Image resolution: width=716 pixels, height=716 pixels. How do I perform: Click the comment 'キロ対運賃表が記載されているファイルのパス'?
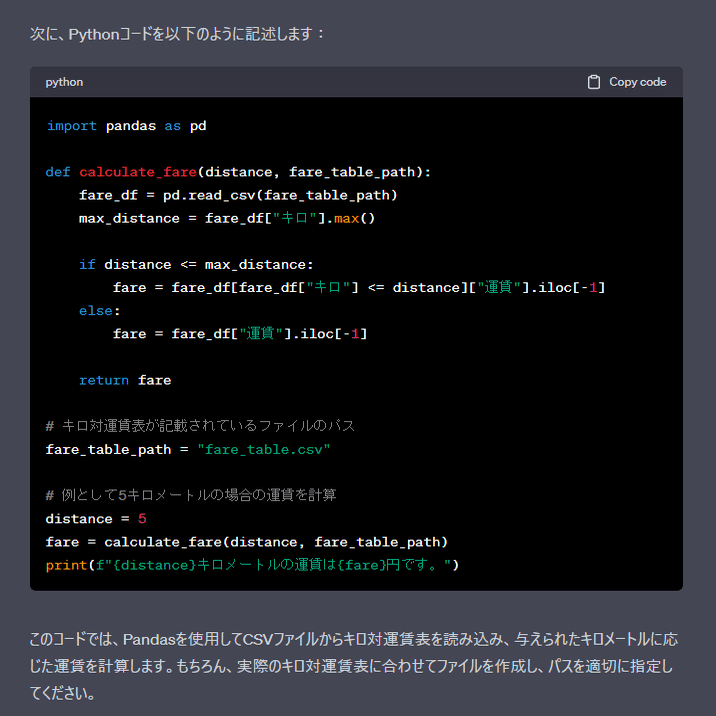(x=200, y=426)
